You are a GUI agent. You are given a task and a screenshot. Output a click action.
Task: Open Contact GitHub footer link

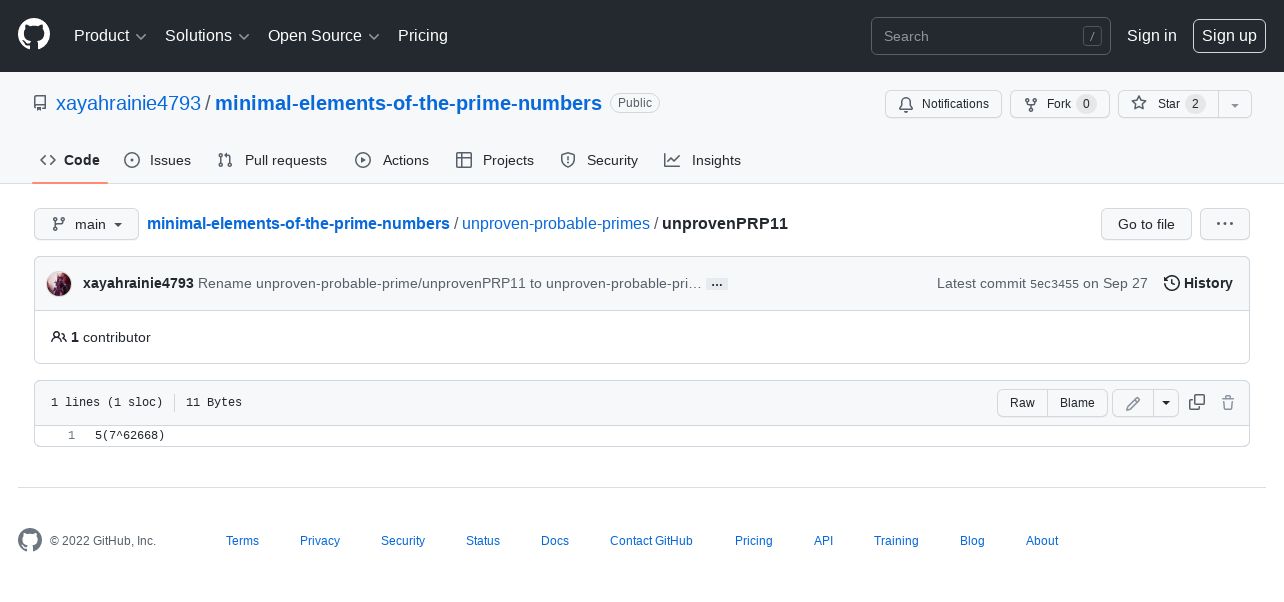pyautogui.click(x=651, y=541)
